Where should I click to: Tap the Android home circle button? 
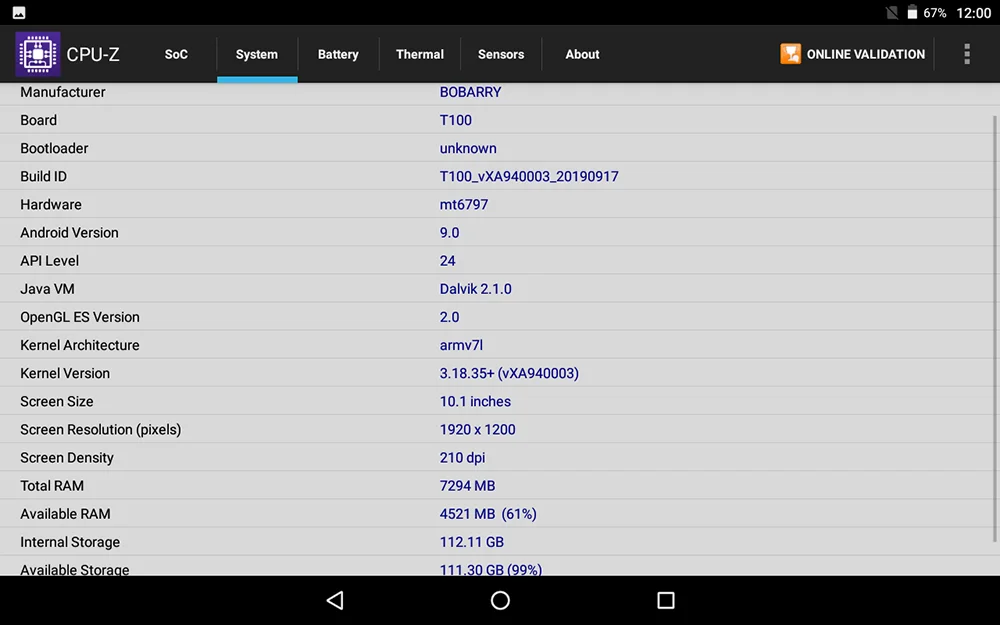pyautogui.click(x=500, y=600)
